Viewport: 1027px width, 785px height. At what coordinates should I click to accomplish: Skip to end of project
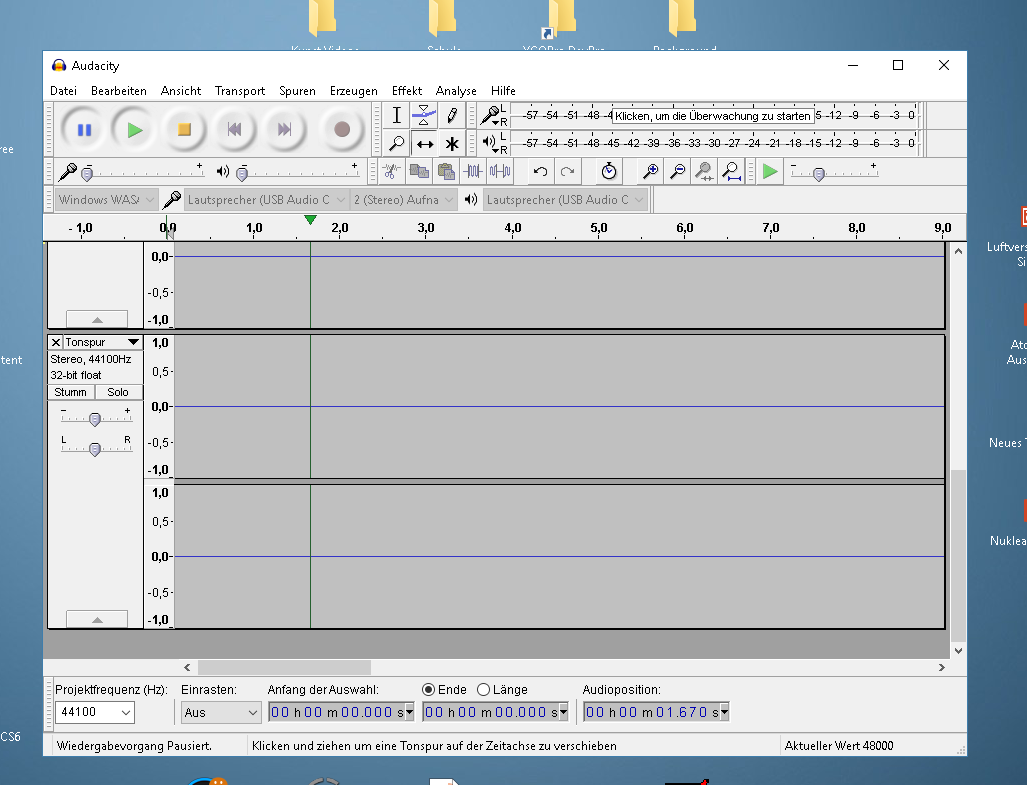[284, 130]
